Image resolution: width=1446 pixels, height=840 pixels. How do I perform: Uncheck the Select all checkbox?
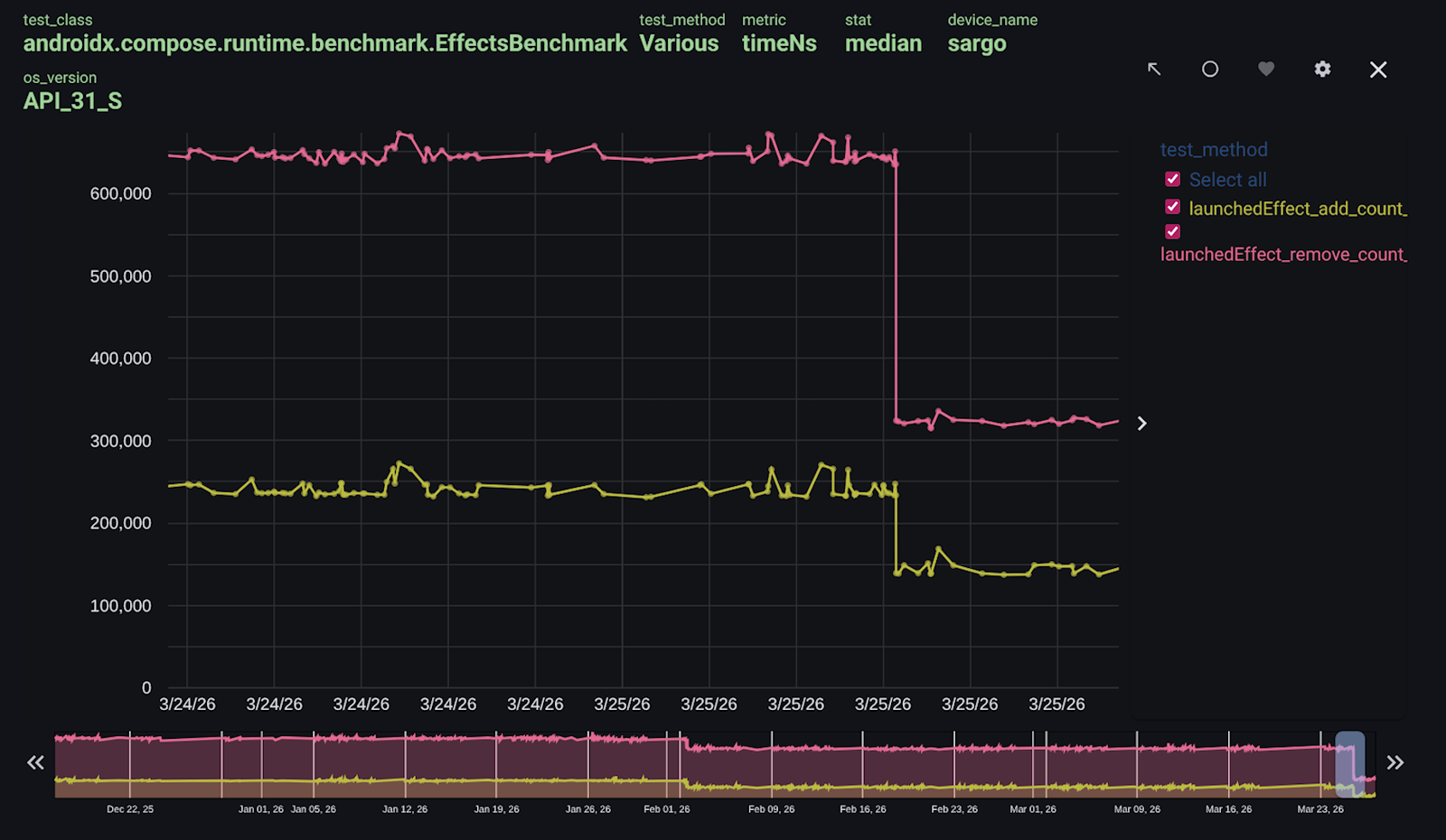tap(1173, 179)
